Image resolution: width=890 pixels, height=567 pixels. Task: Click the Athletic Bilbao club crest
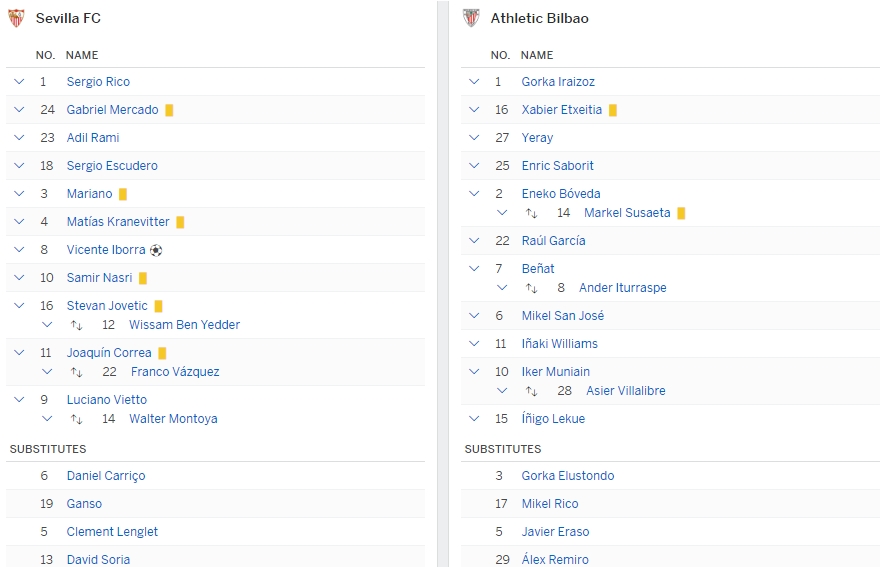(471, 18)
